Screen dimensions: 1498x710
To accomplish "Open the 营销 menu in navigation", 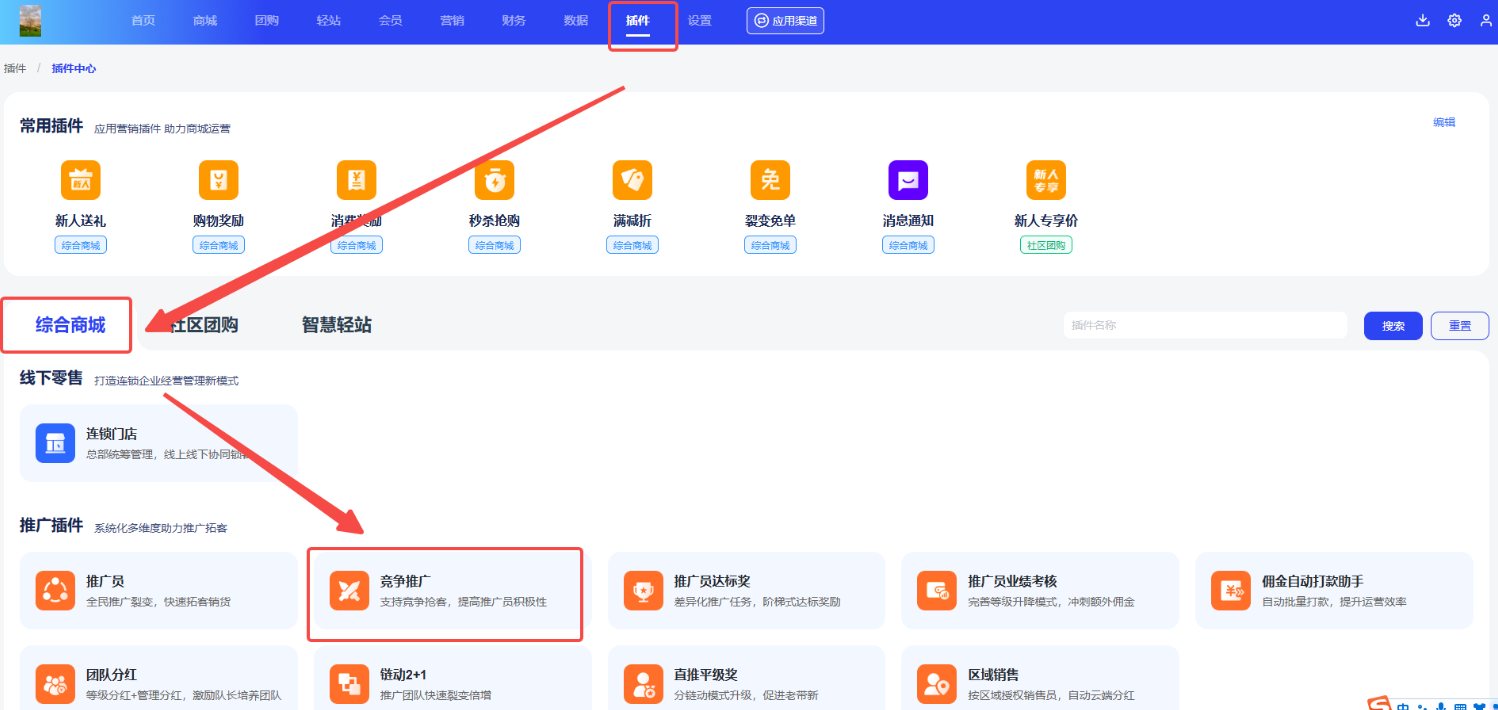I will pos(452,20).
